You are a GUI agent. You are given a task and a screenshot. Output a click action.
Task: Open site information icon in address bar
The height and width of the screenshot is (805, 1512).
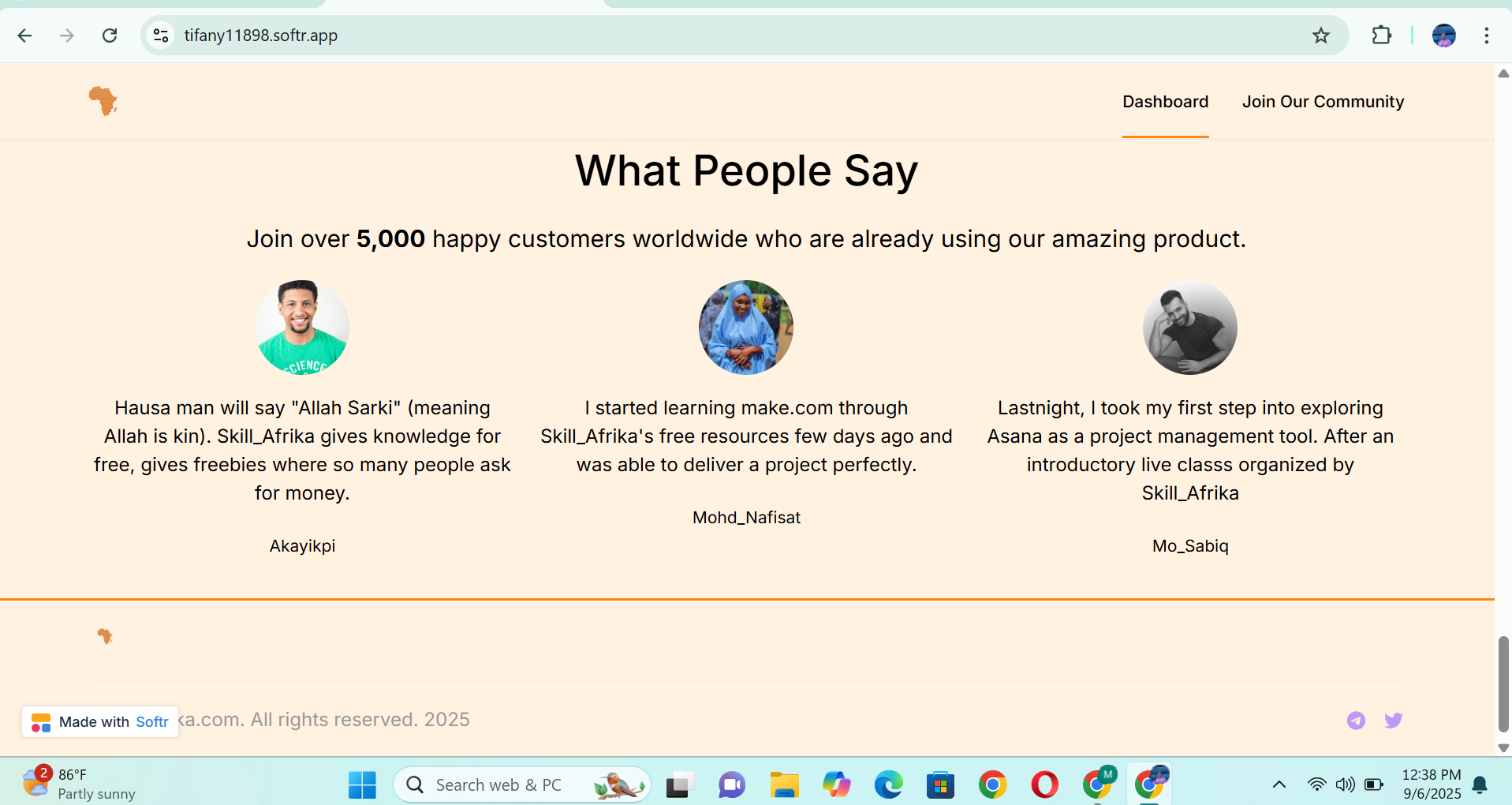pos(161,36)
